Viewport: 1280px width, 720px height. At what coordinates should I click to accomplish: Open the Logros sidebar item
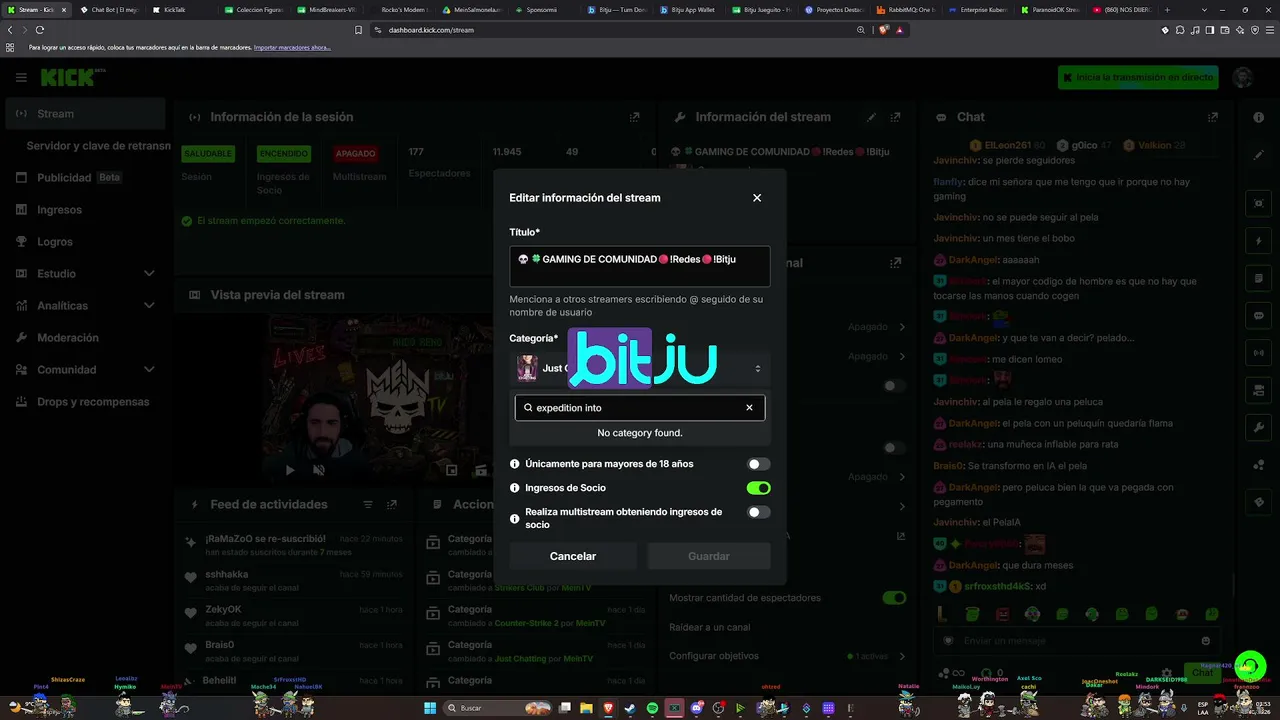coord(85,242)
